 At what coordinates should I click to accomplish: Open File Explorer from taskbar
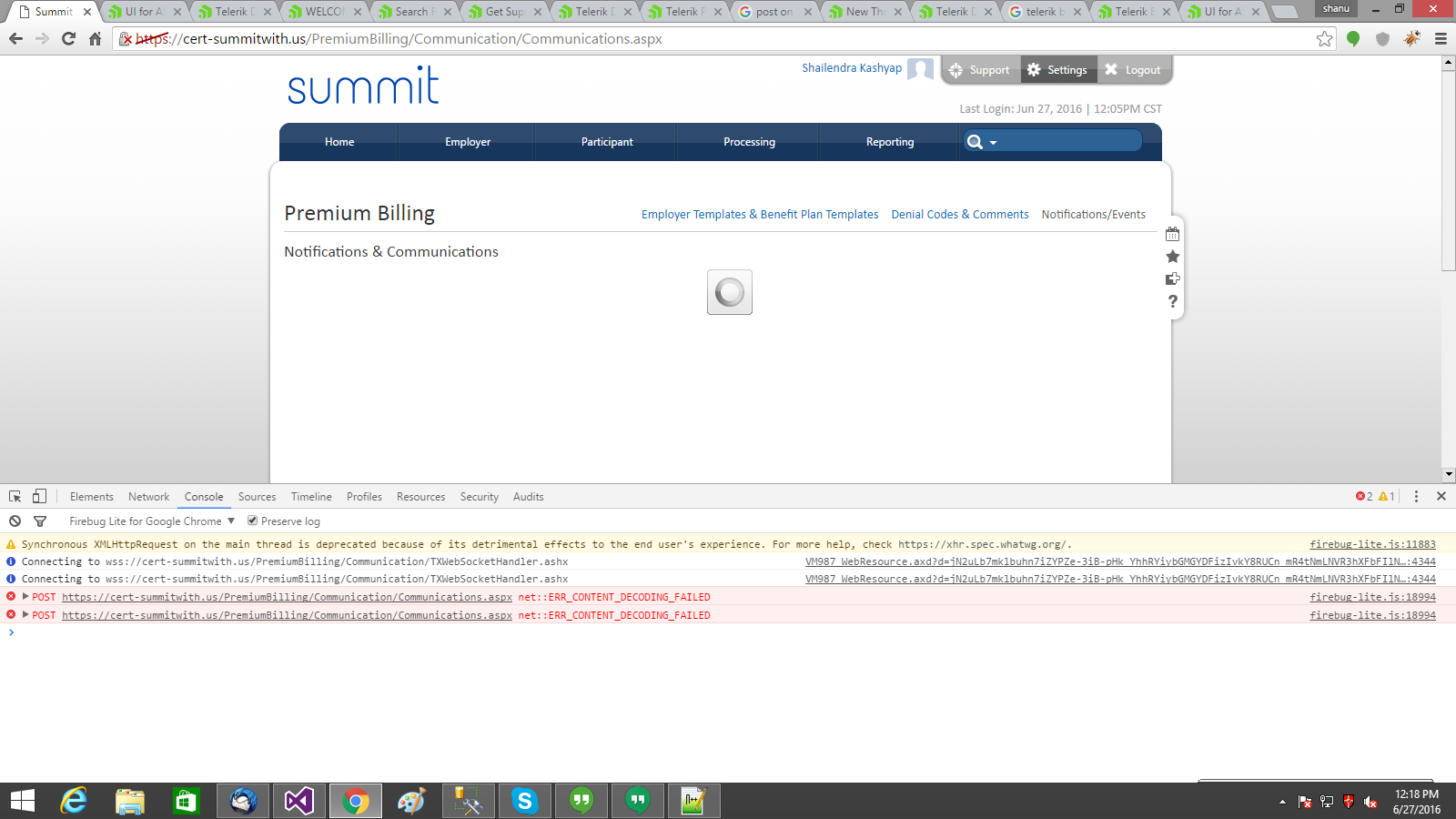[130, 801]
